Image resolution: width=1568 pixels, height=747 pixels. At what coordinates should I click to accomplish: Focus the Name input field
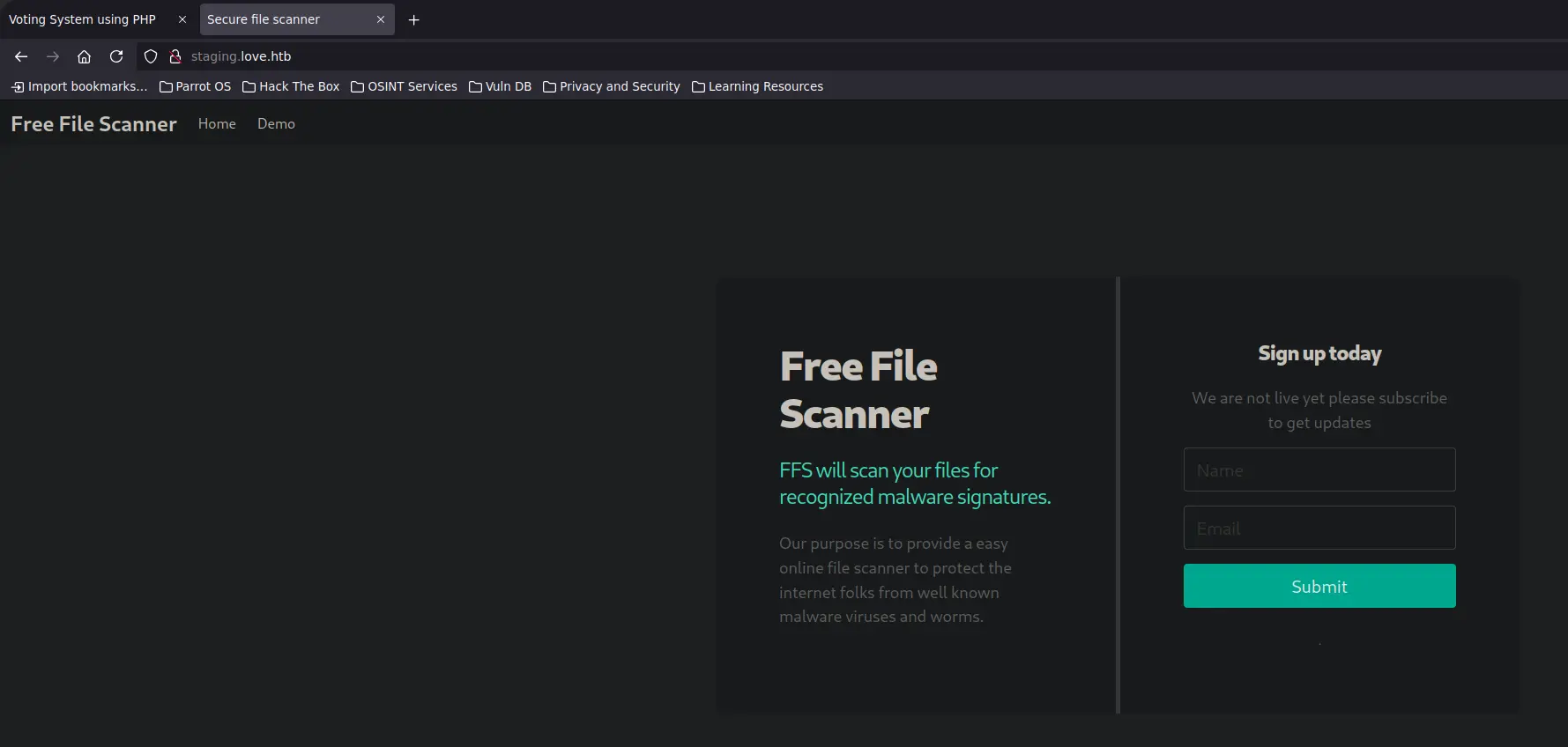click(1319, 470)
